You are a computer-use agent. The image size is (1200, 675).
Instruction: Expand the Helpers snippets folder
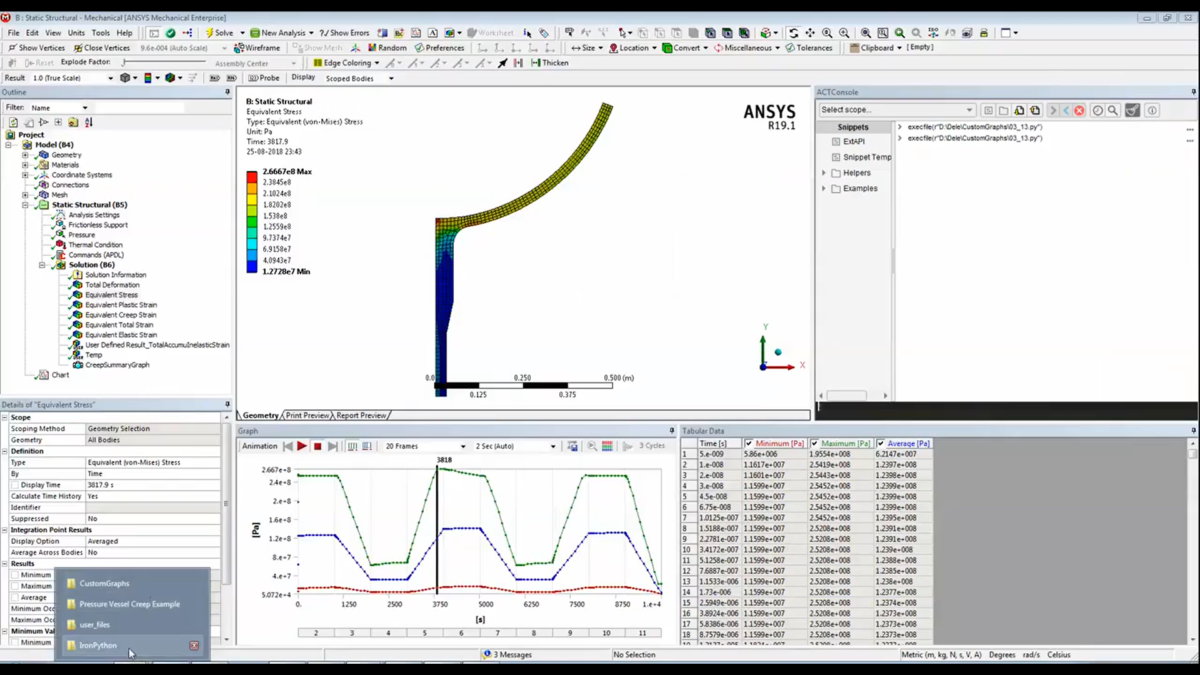pos(824,173)
